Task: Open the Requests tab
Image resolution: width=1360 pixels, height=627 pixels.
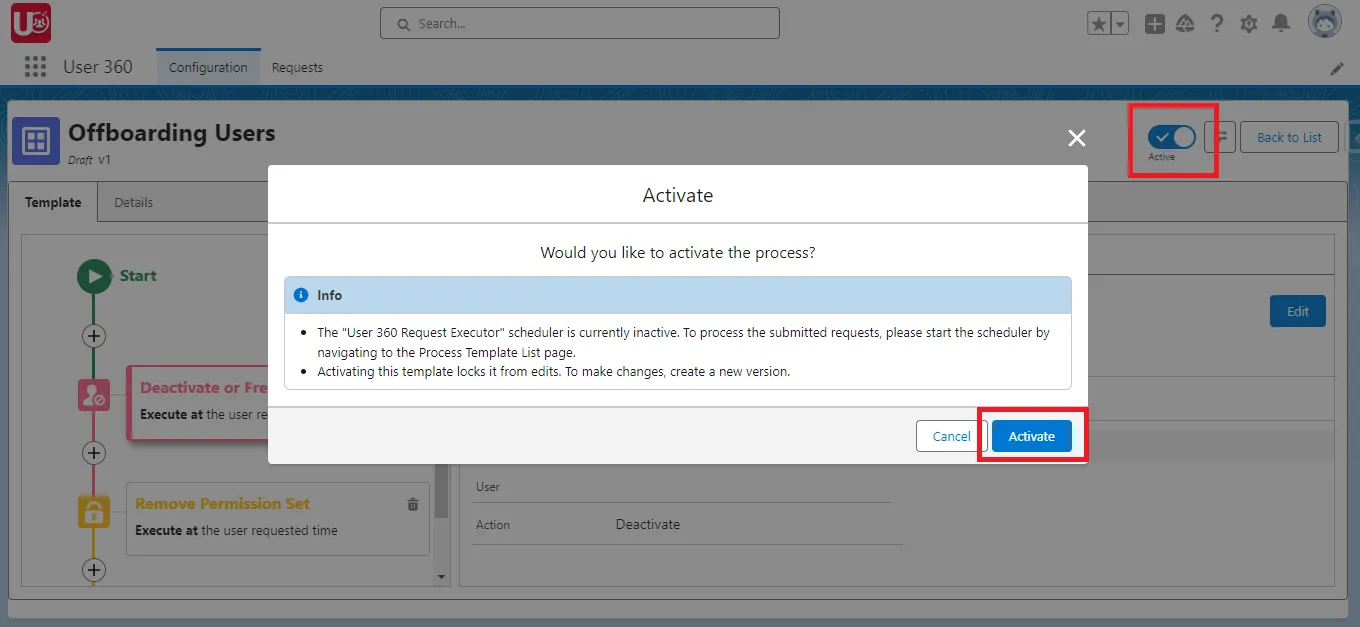Action: pyautogui.click(x=297, y=67)
